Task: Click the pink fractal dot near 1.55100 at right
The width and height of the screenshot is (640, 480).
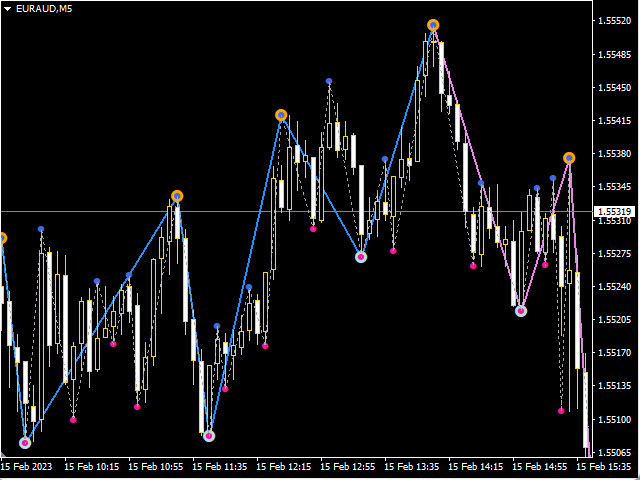Action: point(561,411)
